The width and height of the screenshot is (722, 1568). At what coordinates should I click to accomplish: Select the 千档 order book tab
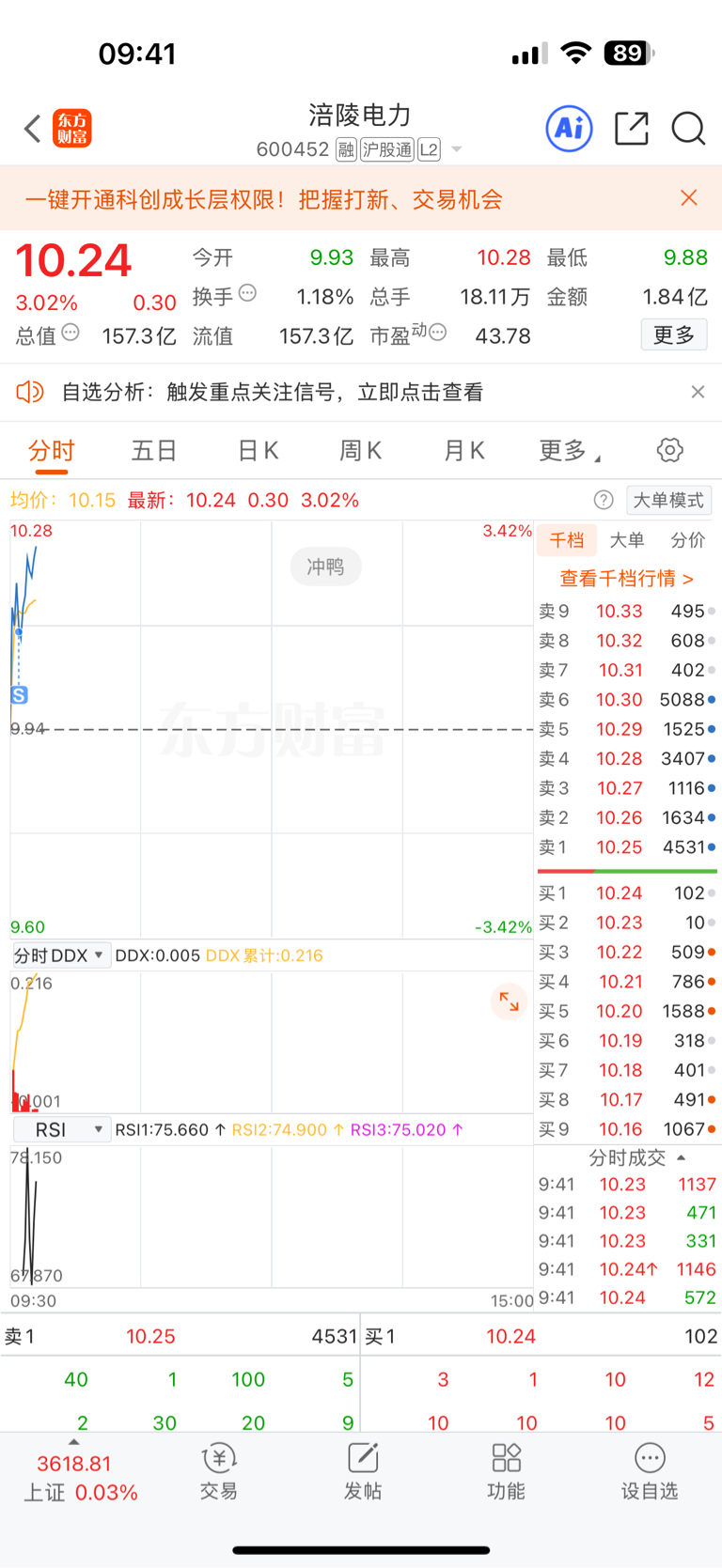click(567, 539)
